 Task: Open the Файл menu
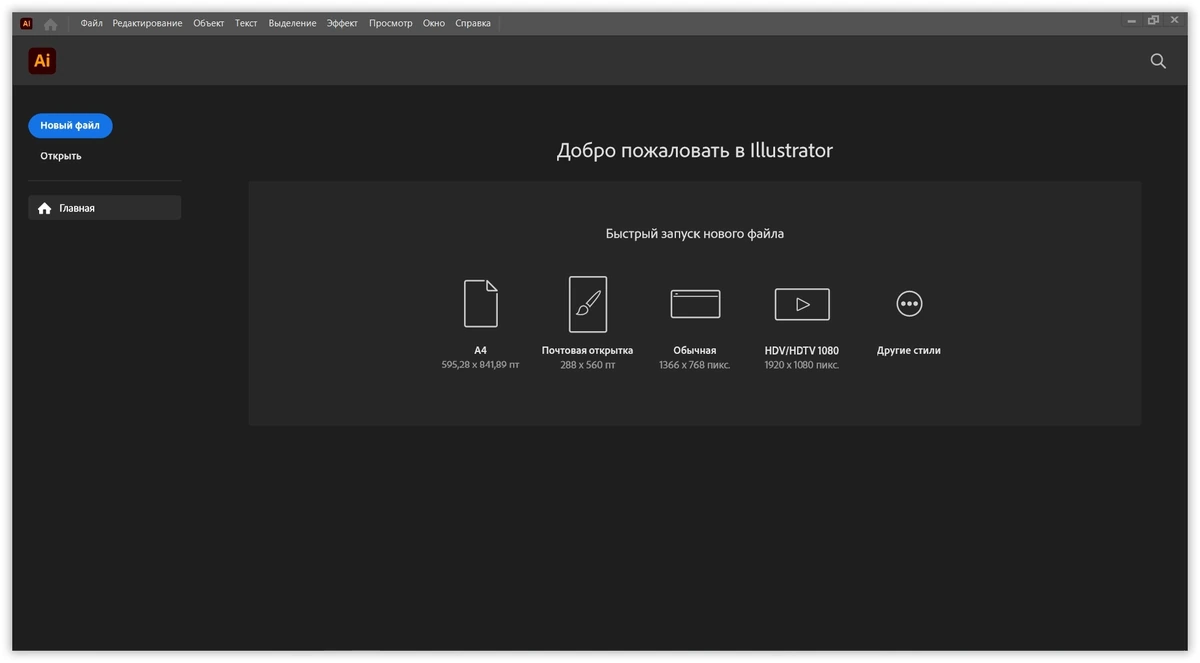92,23
